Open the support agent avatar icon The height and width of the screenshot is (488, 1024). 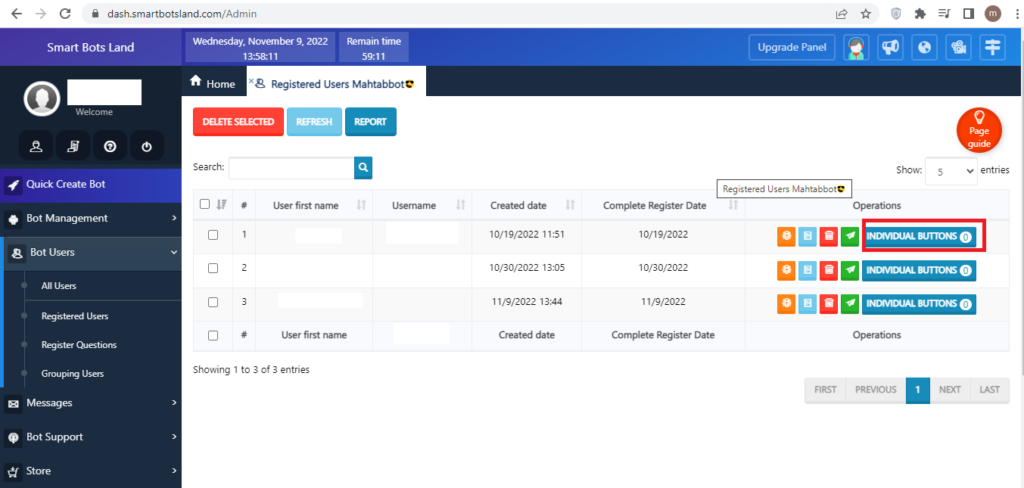855,47
